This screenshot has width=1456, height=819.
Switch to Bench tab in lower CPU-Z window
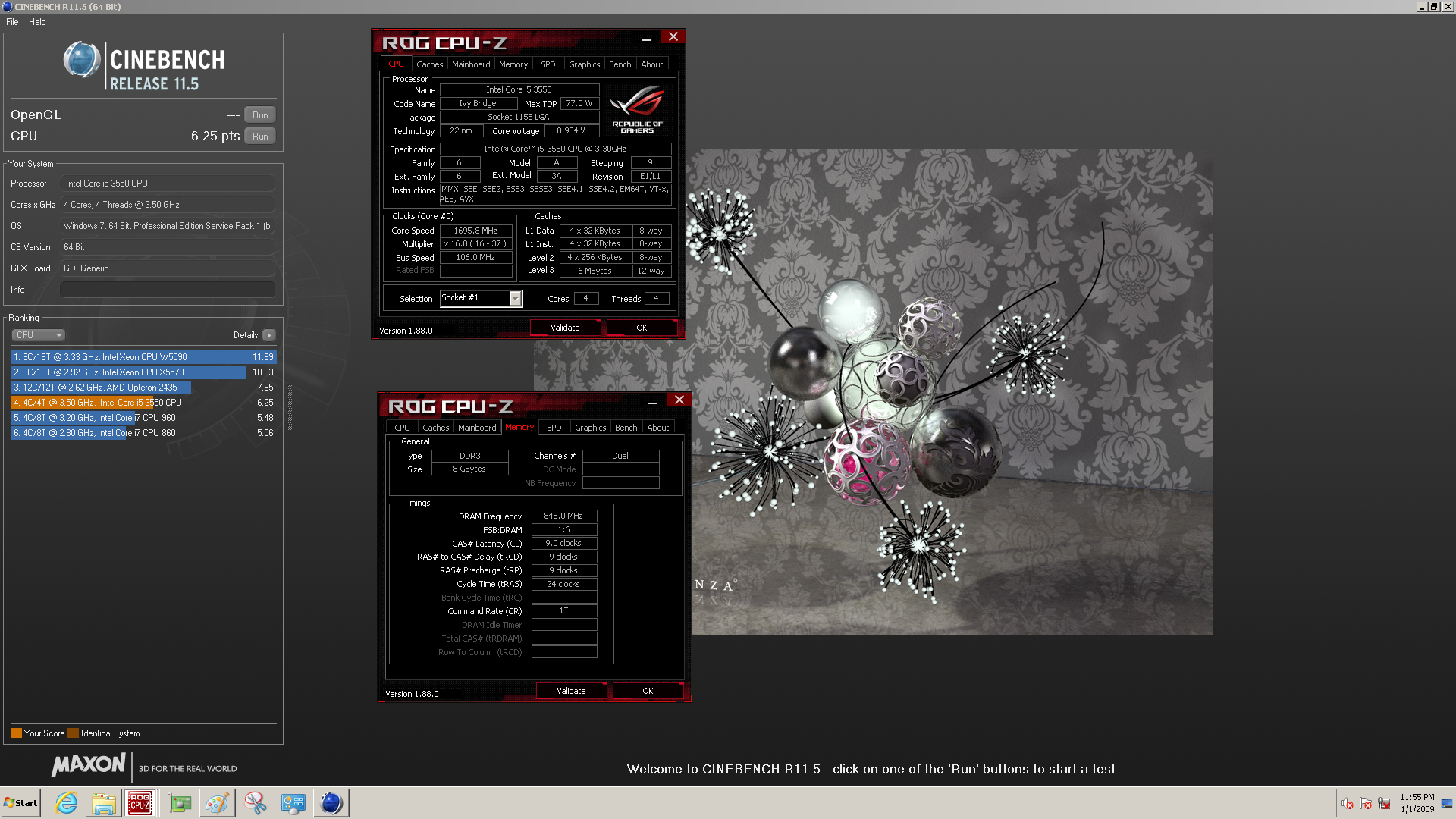coord(626,428)
